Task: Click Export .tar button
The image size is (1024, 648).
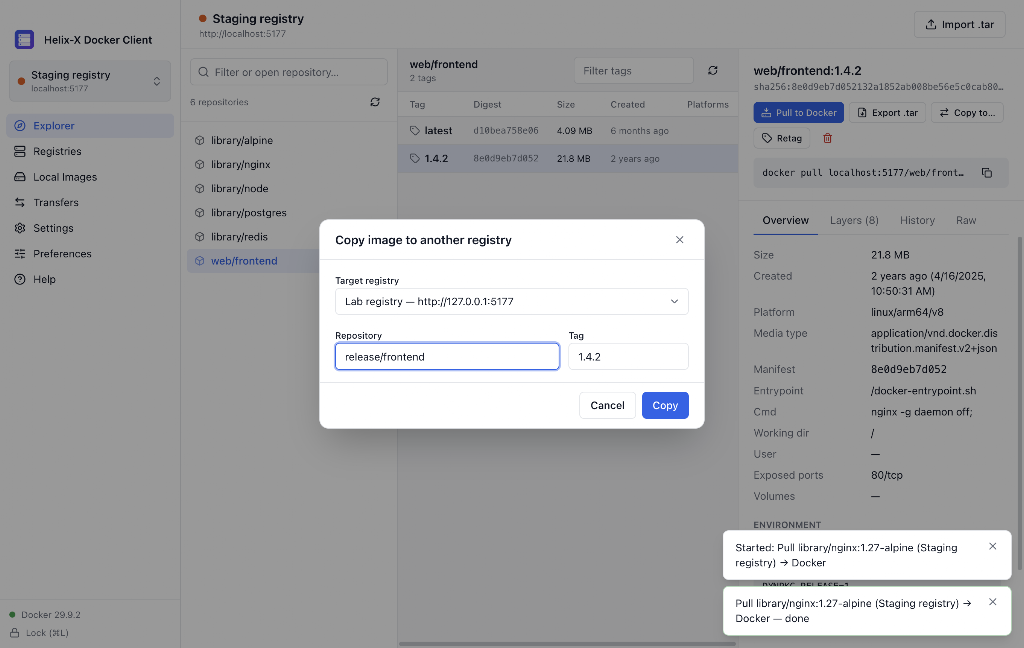Action: 888,112
